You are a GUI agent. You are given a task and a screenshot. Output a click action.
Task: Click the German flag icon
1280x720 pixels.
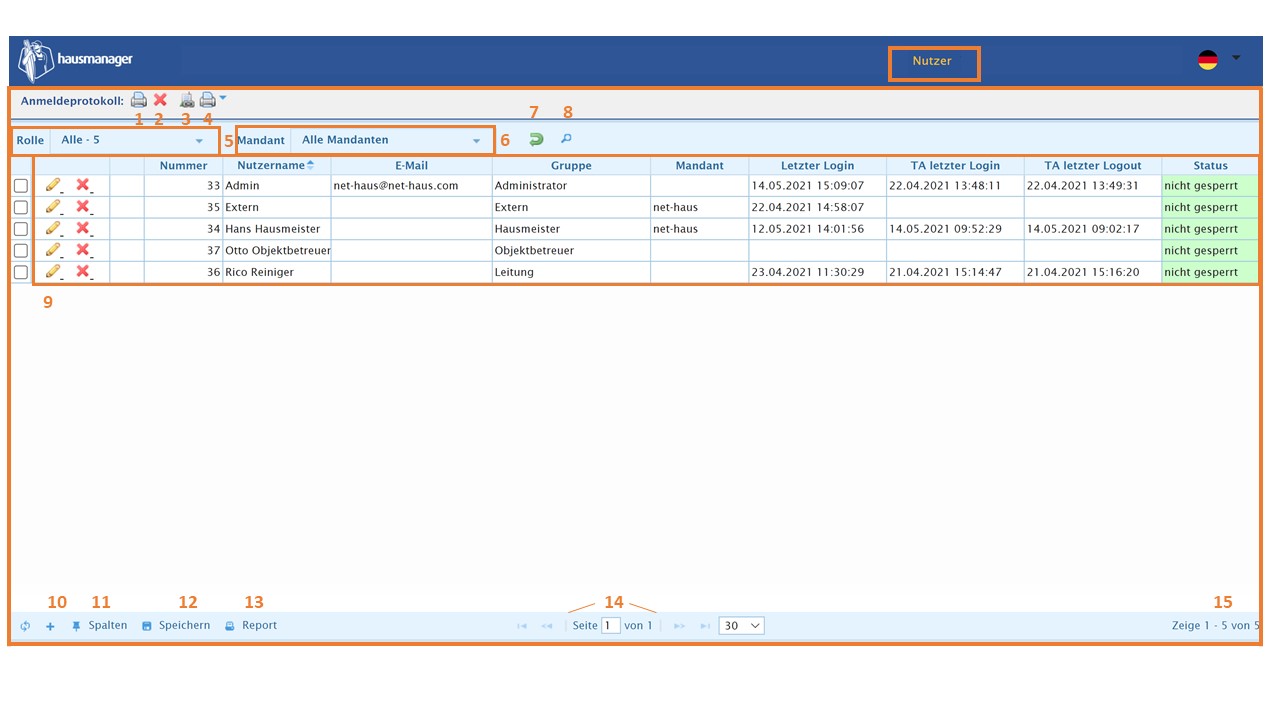click(1208, 60)
